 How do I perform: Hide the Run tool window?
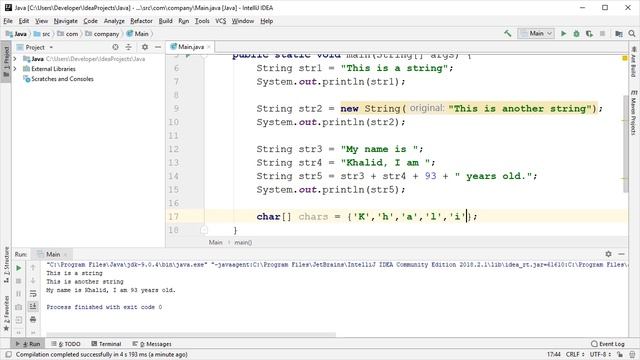click(622, 254)
